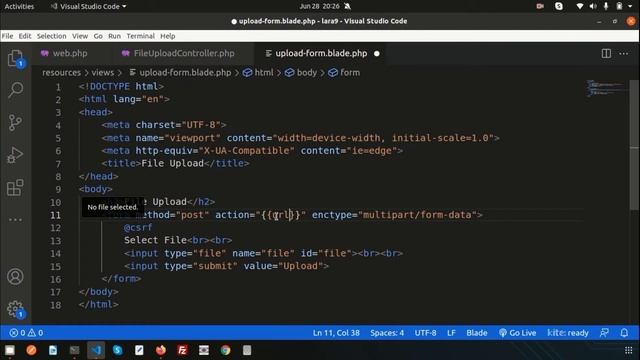
Task: Open the applications grid icon
Action: coord(629,350)
